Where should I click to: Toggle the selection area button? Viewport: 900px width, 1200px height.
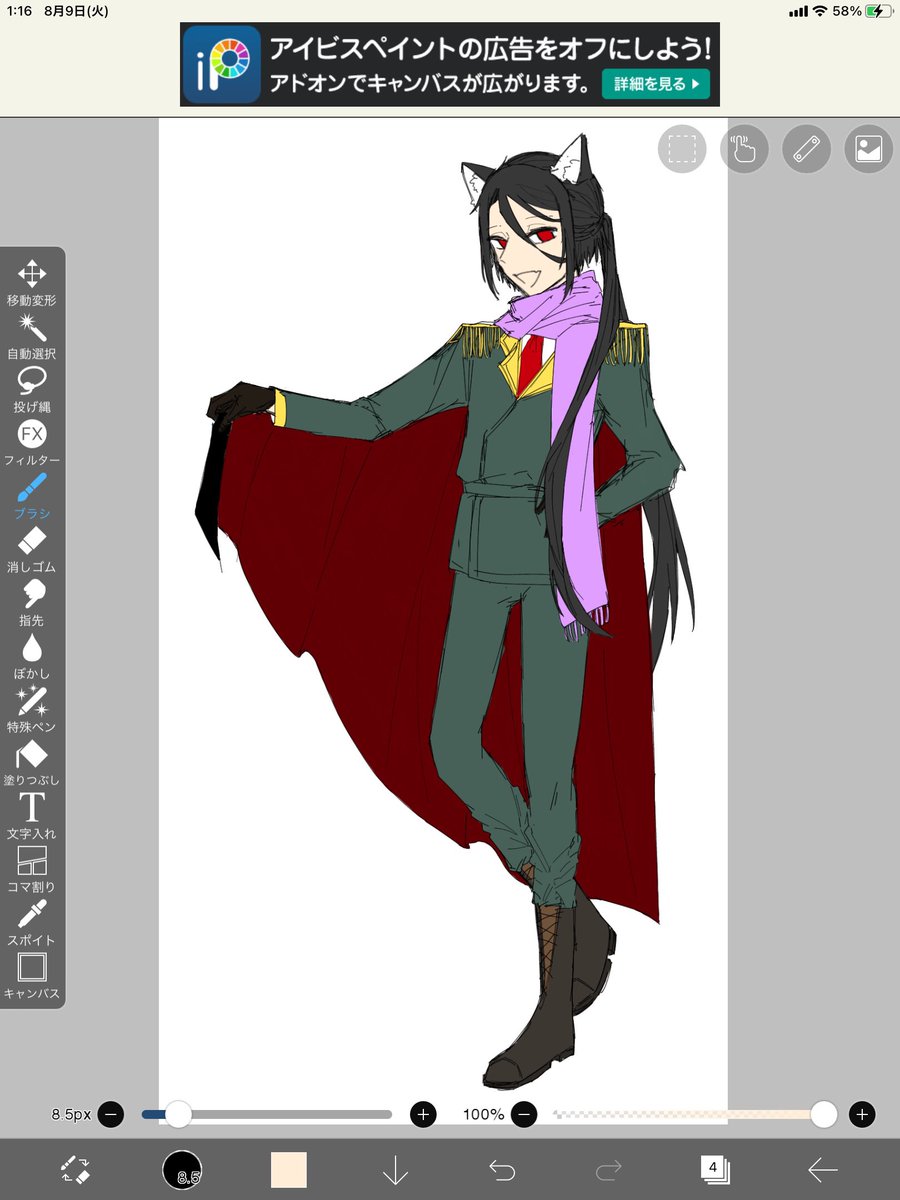click(682, 149)
